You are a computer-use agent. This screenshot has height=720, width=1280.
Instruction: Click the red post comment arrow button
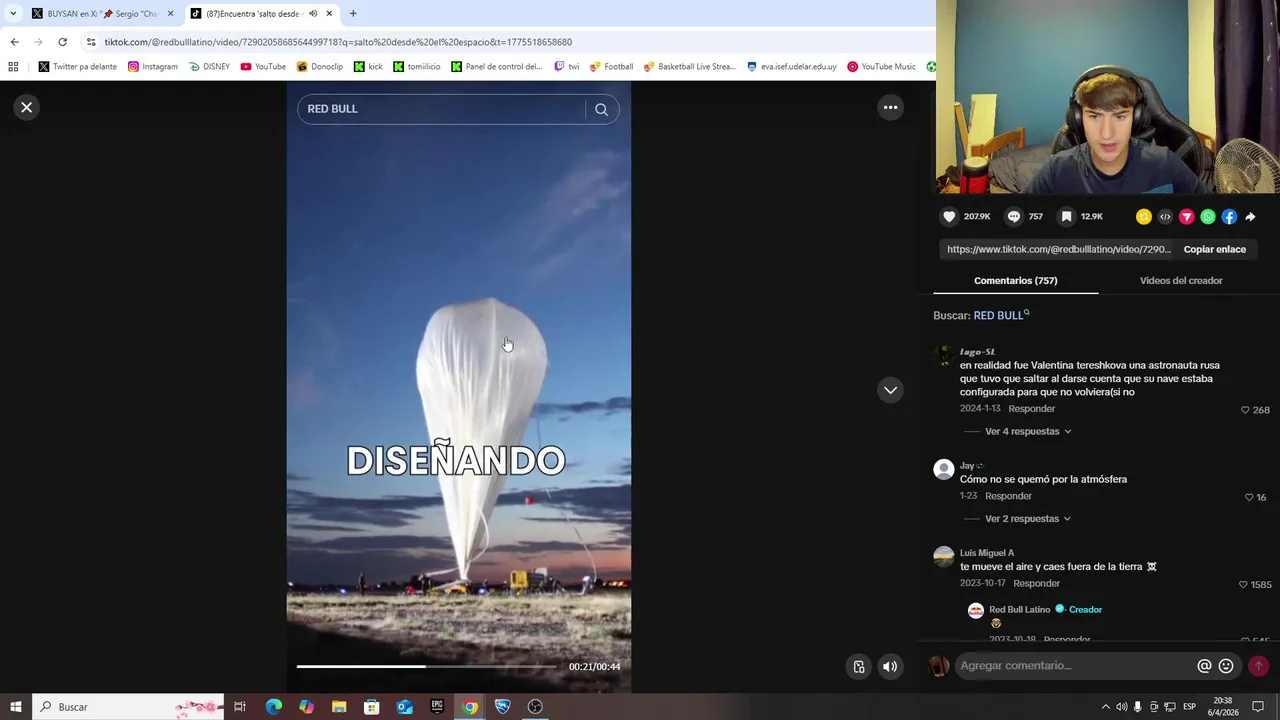1258,666
